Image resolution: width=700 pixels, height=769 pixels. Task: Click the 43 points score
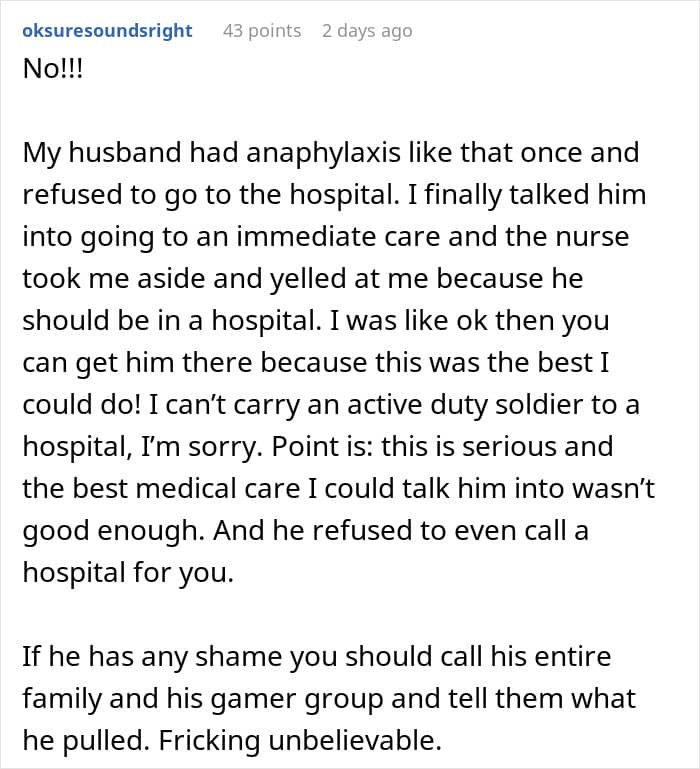click(262, 31)
